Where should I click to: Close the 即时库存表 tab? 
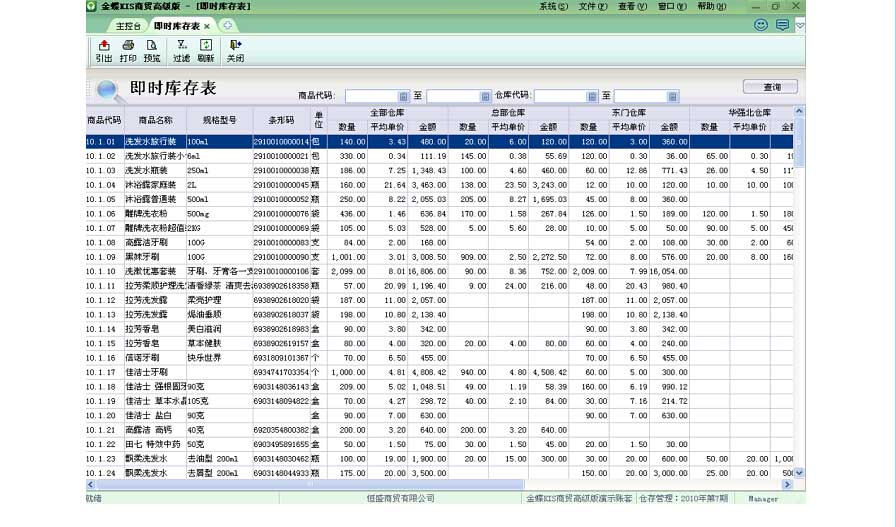[x=207, y=26]
